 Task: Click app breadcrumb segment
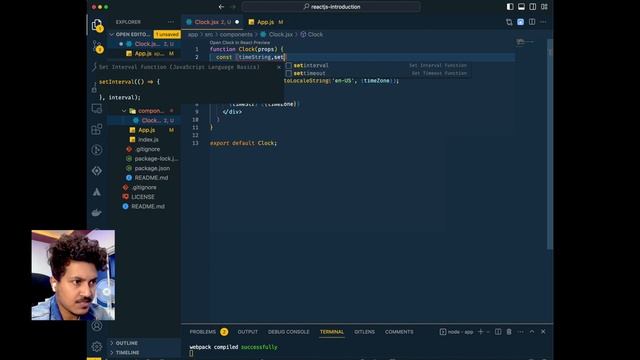tap(193, 35)
